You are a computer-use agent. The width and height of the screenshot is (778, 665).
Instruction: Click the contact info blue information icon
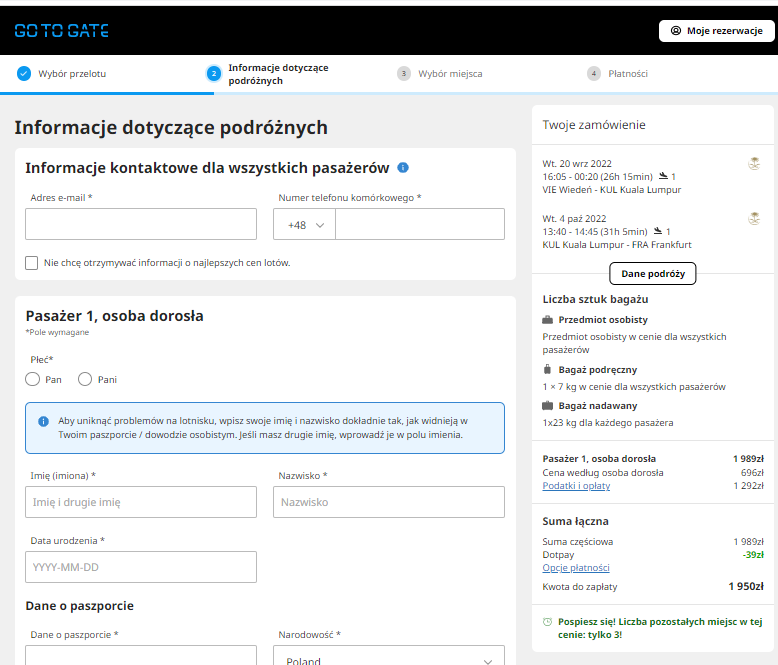(x=403, y=168)
